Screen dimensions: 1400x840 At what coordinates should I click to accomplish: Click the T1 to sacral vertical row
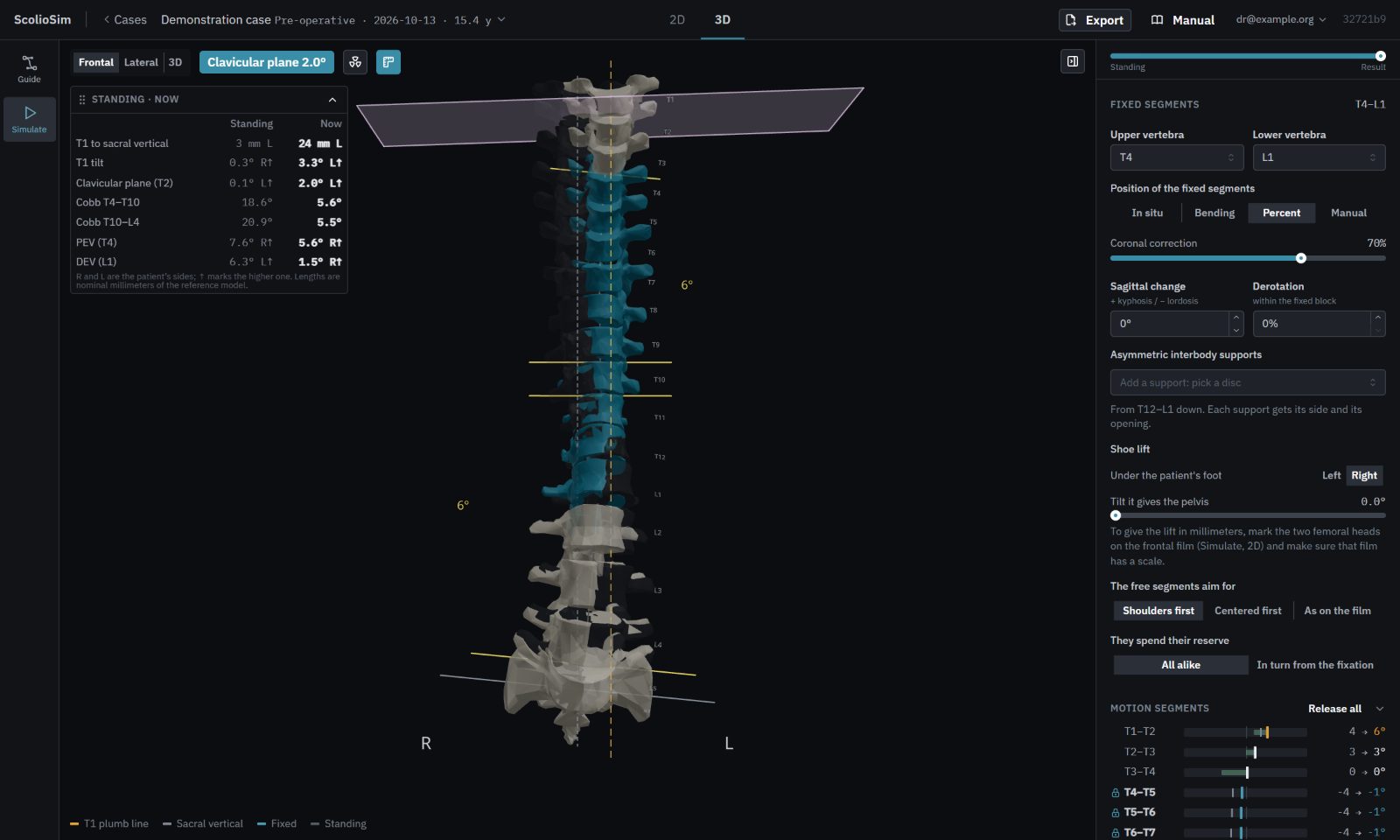208,143
